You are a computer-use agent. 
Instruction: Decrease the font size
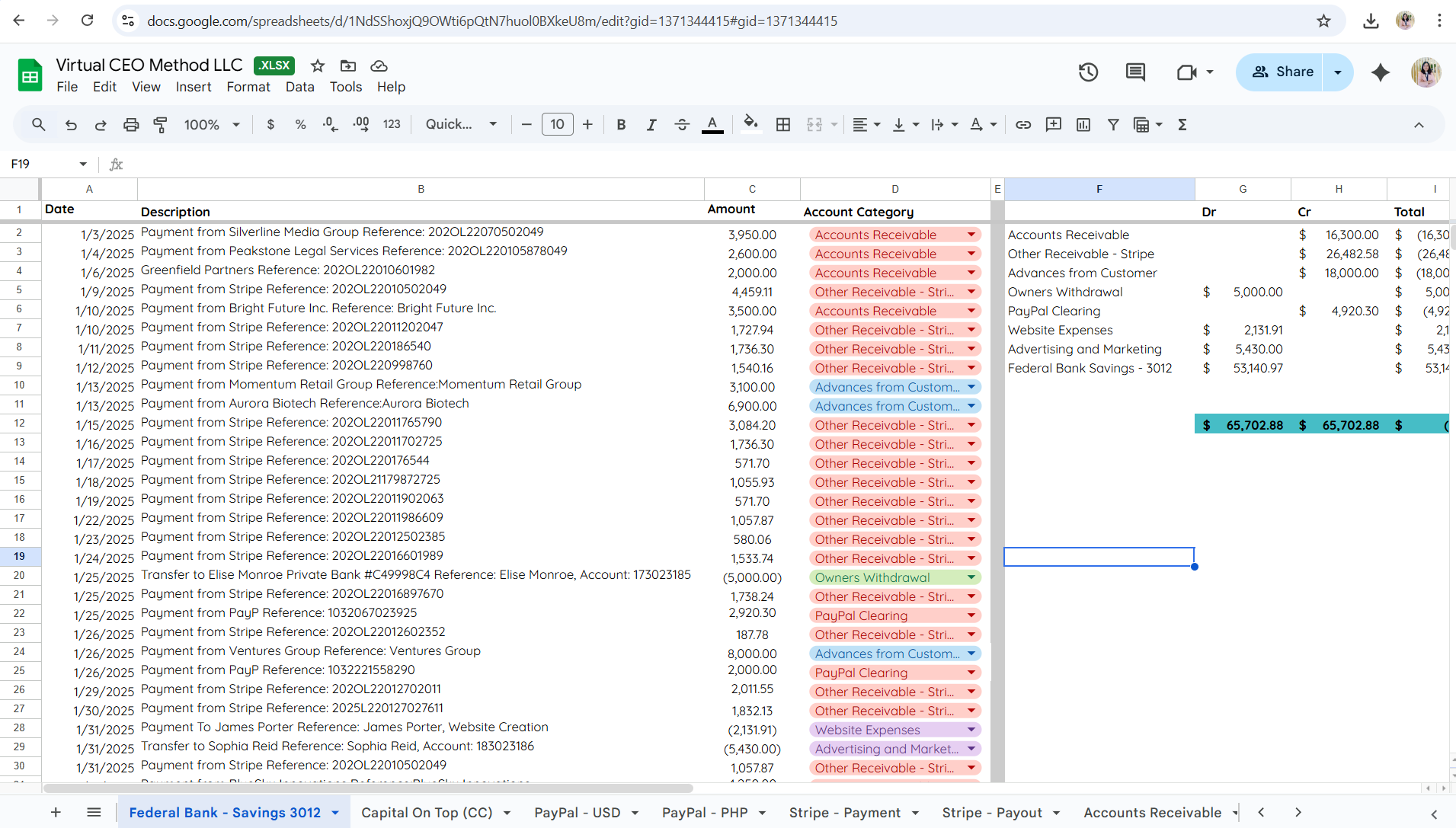point(526,124)
